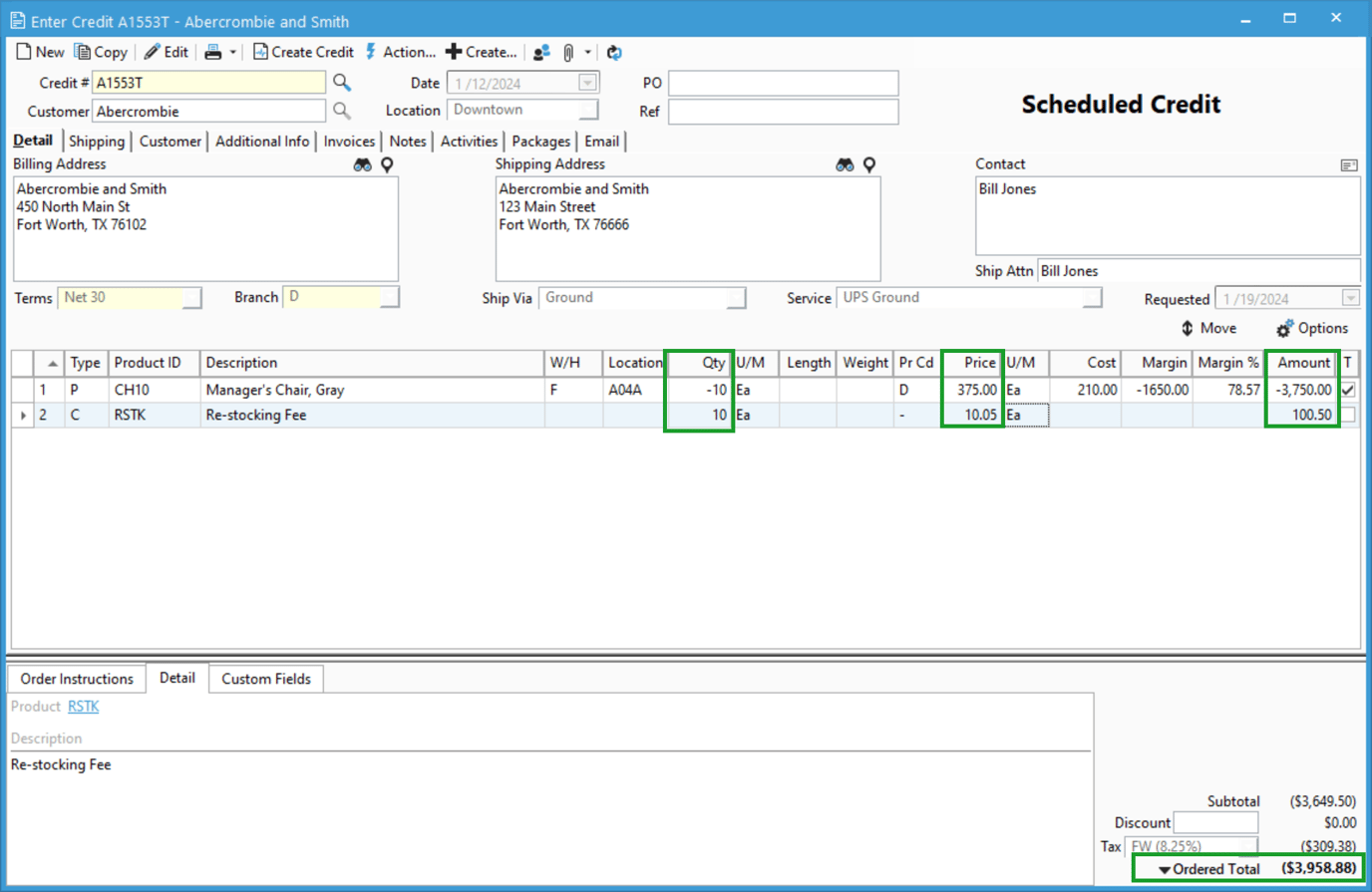Click the Ship Attn field
Viewport: 1372px width, 892px height.
point(1199,271)
